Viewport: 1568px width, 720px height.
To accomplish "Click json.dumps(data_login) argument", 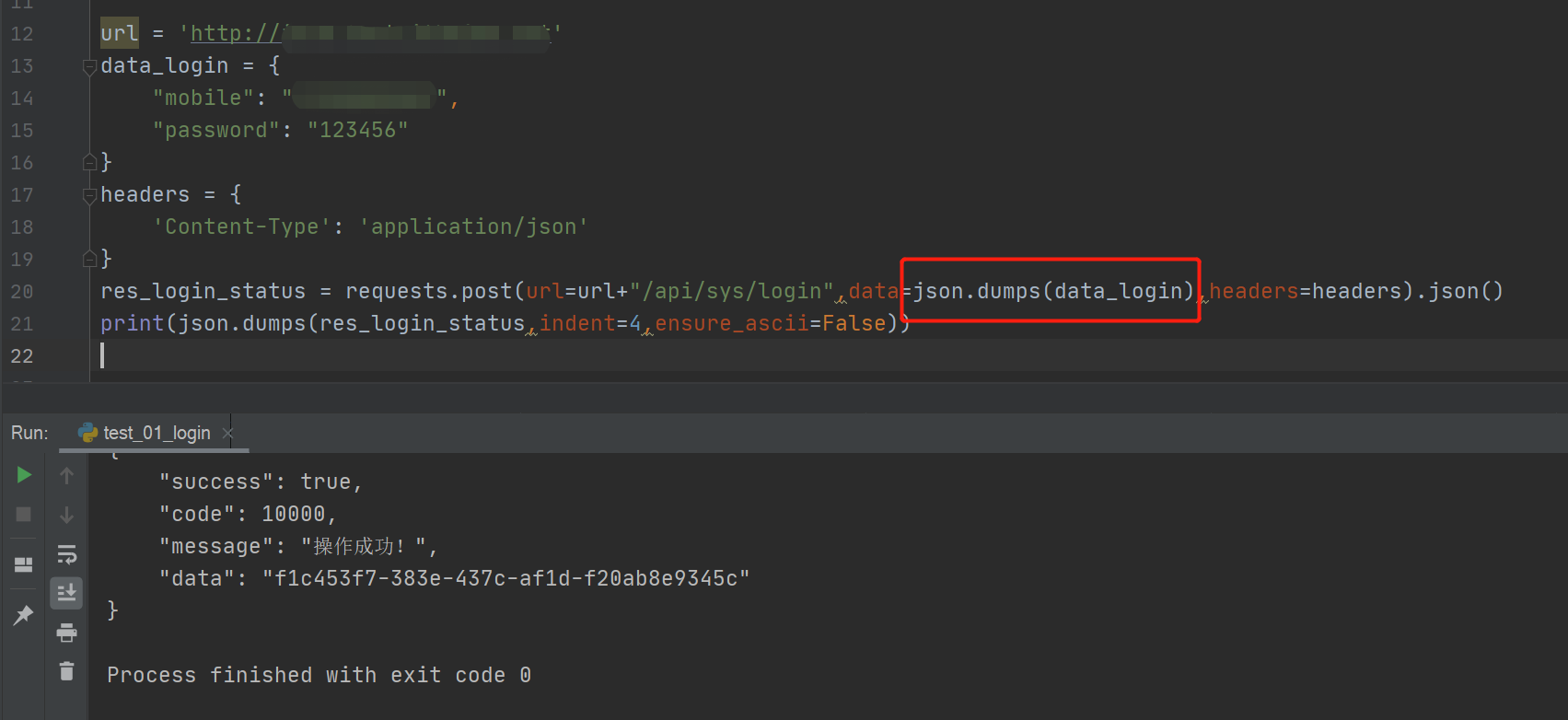I will (1053, 292).
